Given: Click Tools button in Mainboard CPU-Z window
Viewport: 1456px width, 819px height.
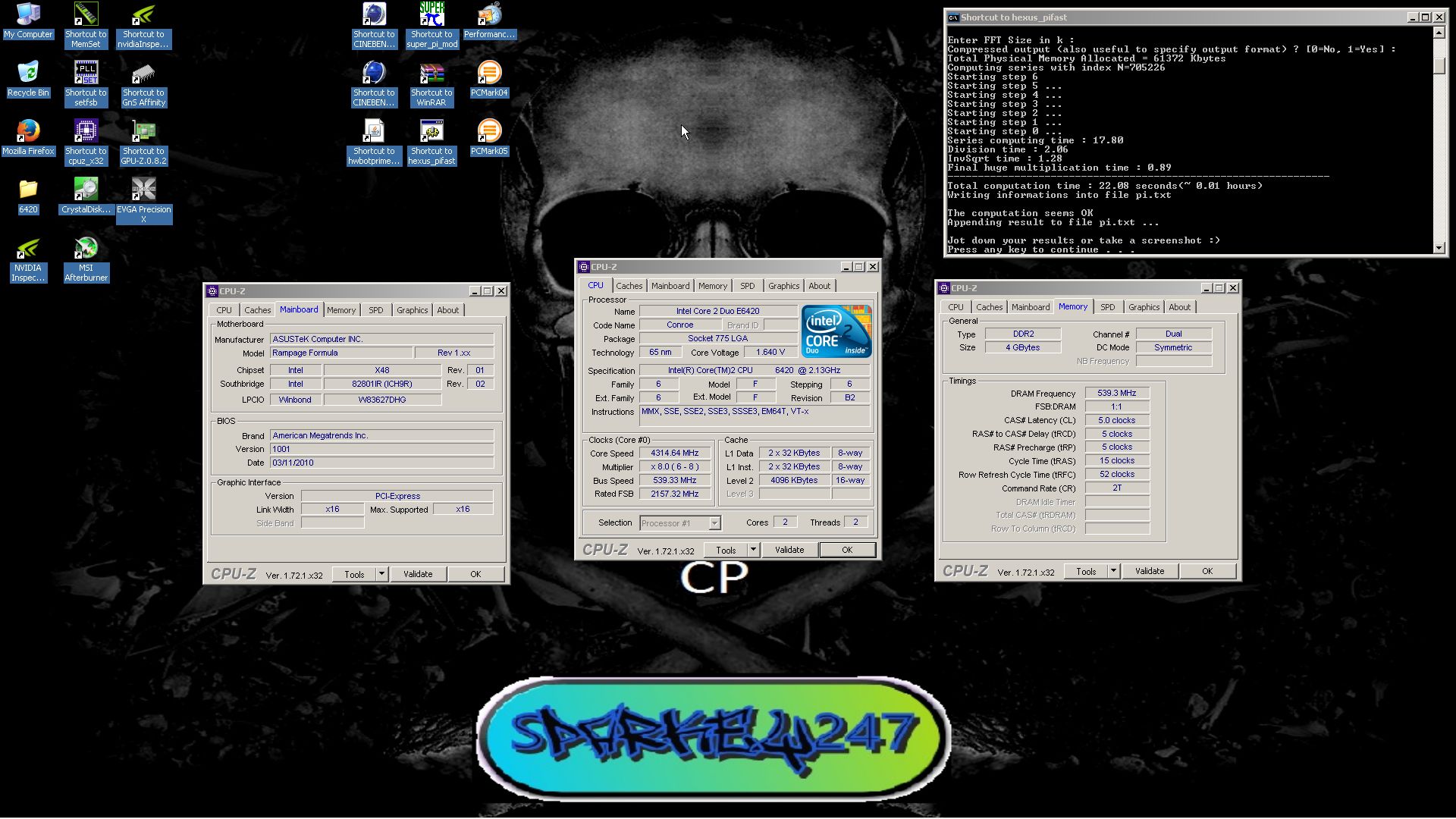Looking at the screenshot, I should pyautogui.click(x=354, y=574).
